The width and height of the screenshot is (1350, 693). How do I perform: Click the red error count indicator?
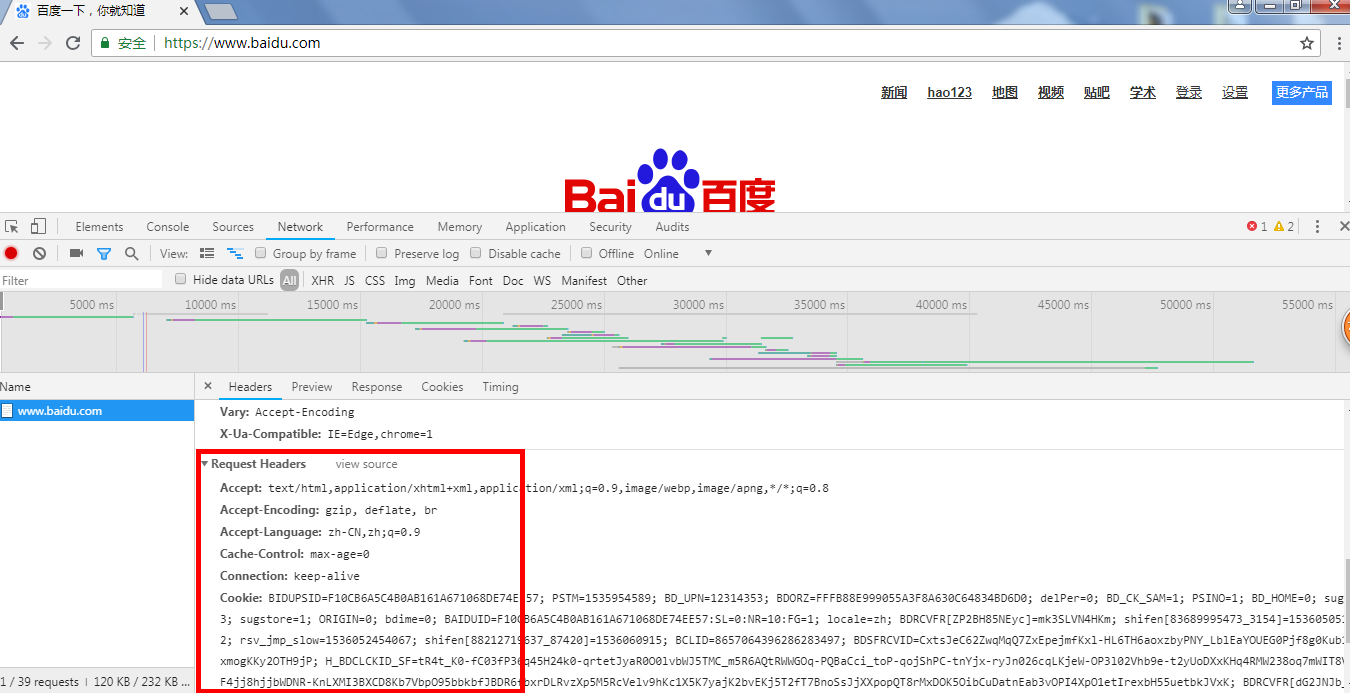(1257, 227)
